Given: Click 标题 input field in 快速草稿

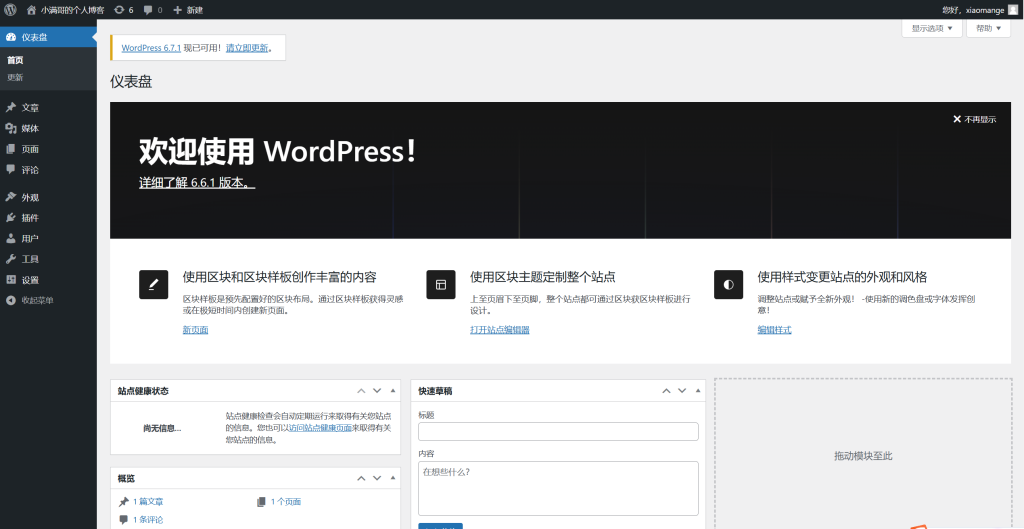Looking at the screenshot, I should [558, 432].
